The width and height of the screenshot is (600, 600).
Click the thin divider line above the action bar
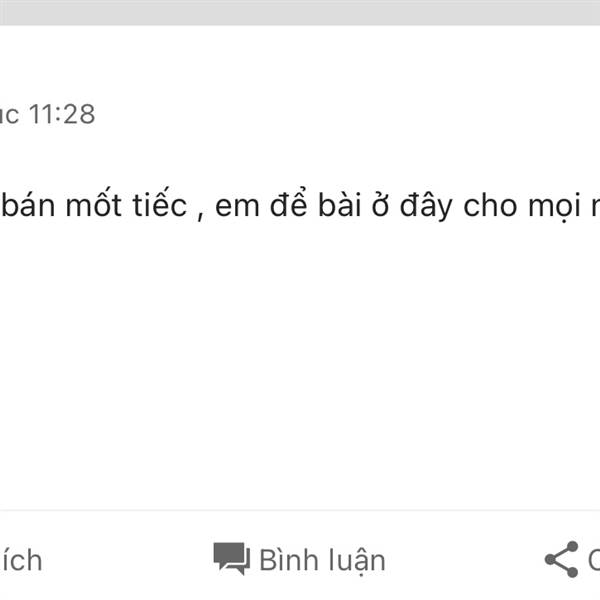point(300,510)
